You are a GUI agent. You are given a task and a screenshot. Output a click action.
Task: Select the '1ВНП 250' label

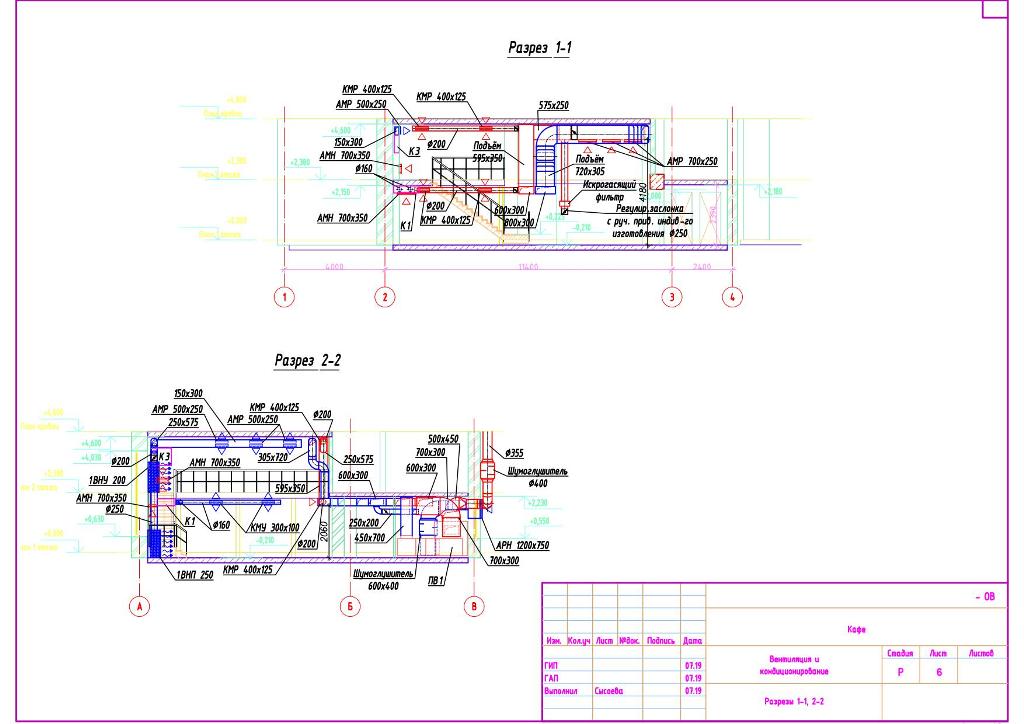(x=195, y=575)
